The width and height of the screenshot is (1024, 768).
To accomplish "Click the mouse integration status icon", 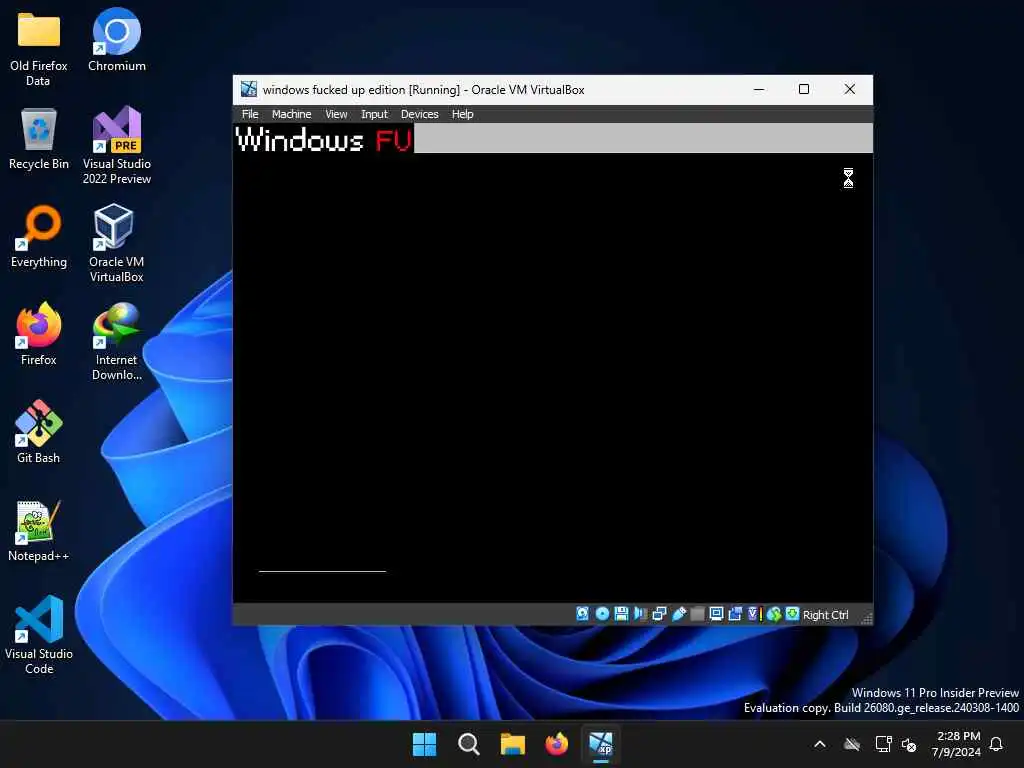I will coord(774,614).
